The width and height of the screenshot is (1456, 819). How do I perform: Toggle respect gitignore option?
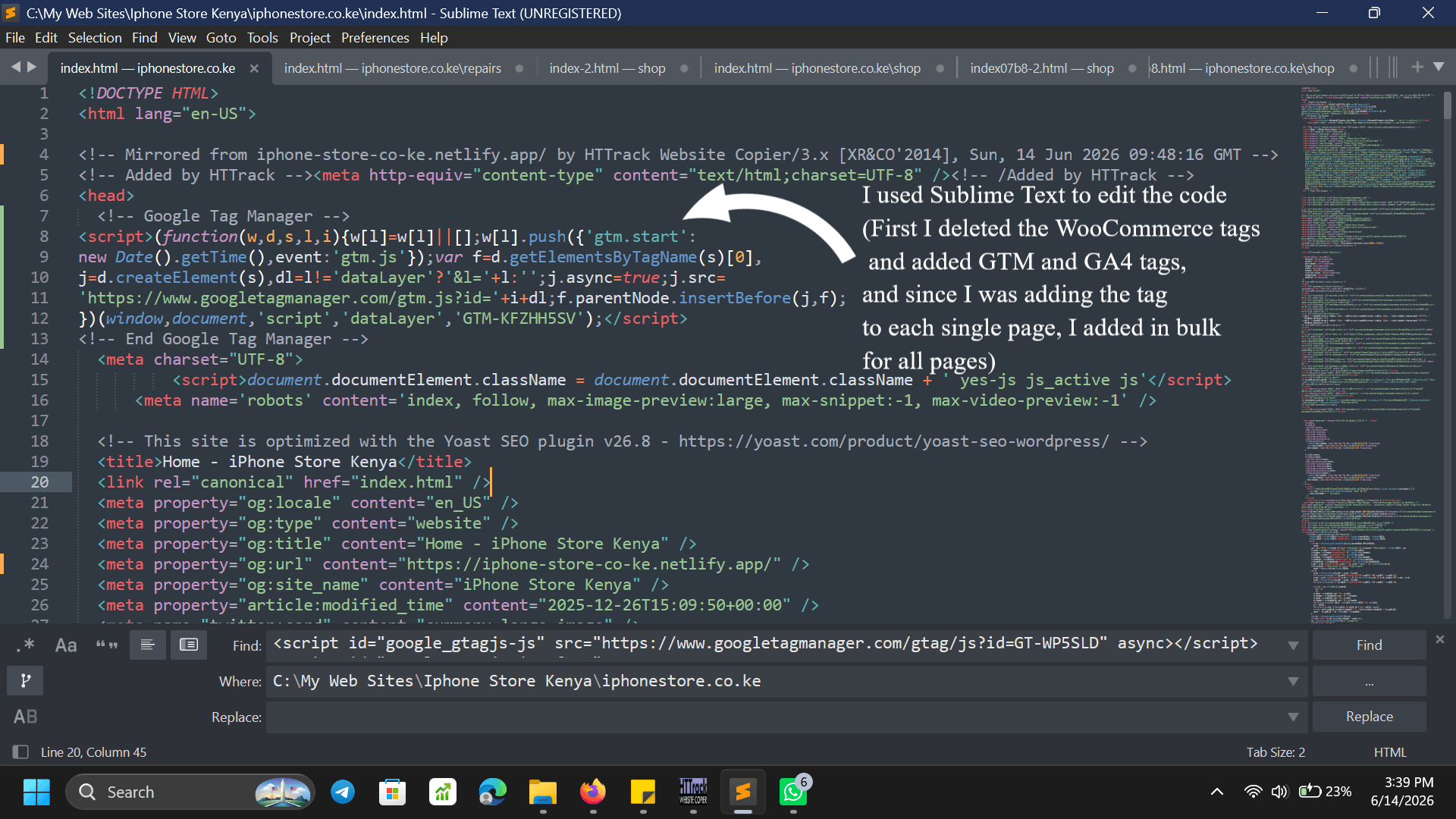click(x=25, y=681)
